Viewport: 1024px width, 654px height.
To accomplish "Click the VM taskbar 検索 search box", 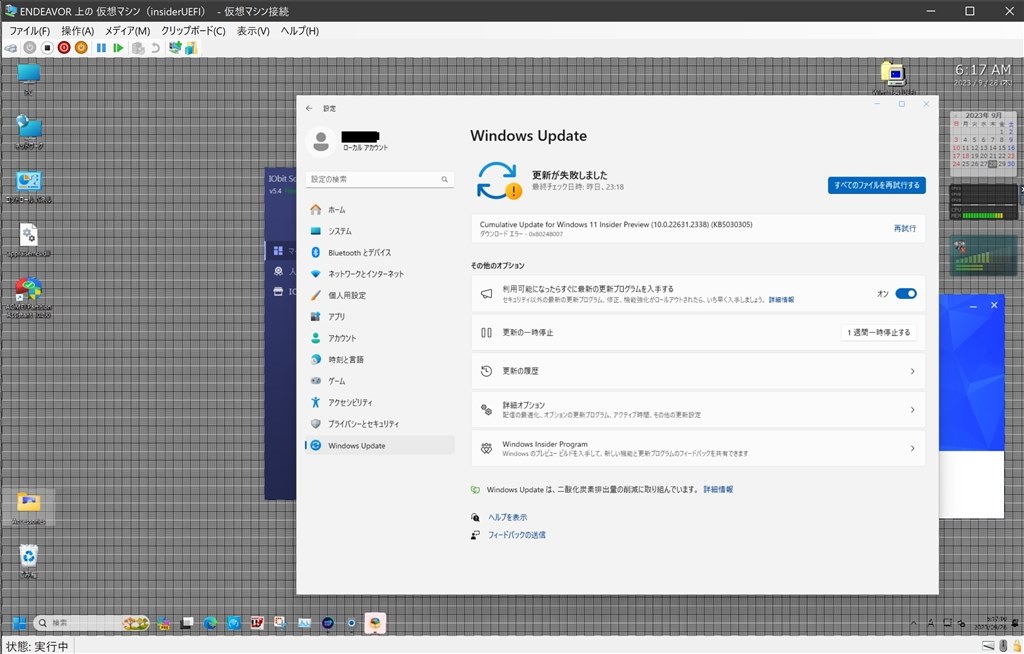I will [x=91, y=623].
